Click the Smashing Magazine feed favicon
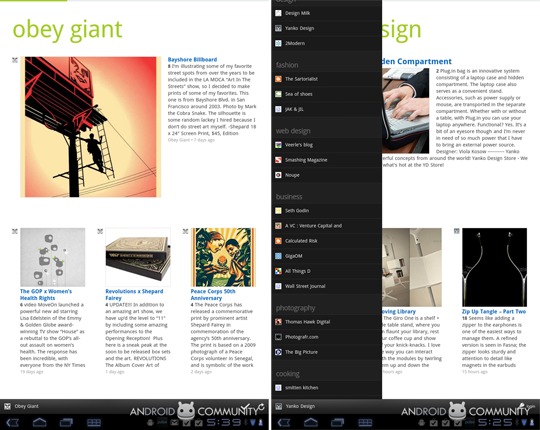 pos(278,160)
